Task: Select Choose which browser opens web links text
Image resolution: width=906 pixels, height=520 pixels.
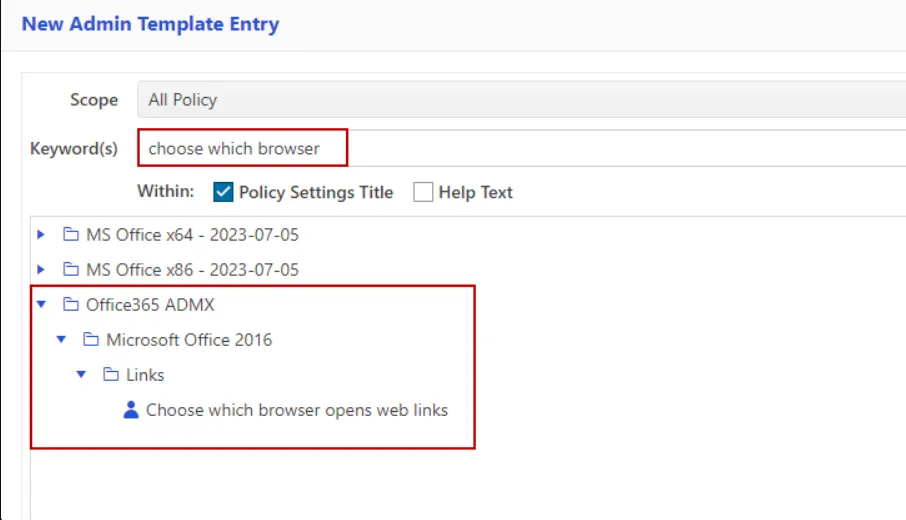Action: tap(297, 410)
